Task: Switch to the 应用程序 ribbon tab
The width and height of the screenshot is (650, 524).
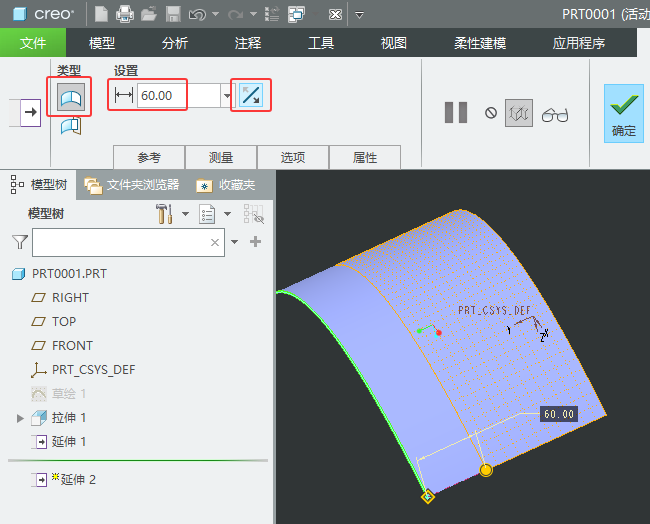Action: coord(578,43)
